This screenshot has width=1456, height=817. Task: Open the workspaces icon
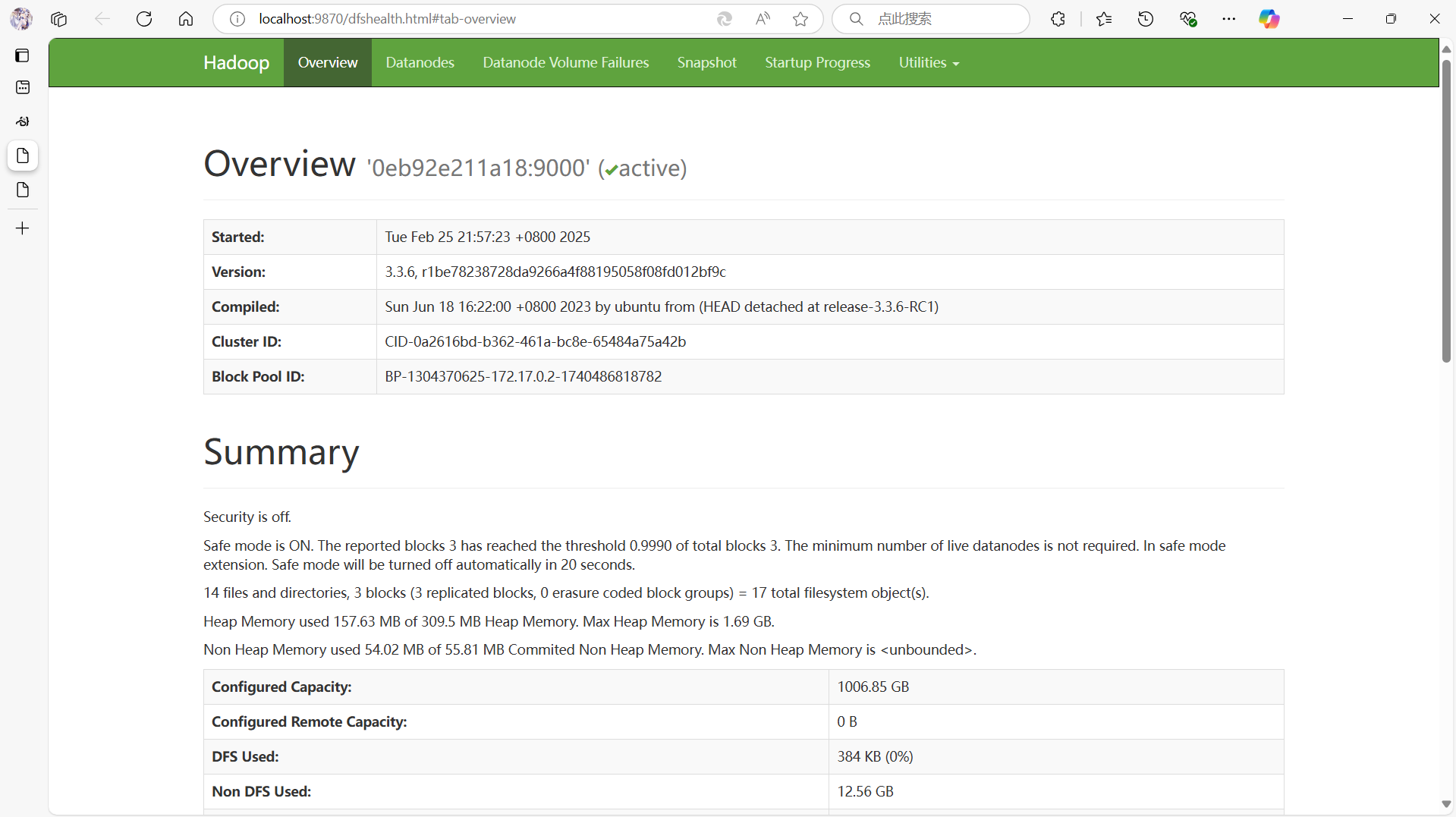[58, 19]
